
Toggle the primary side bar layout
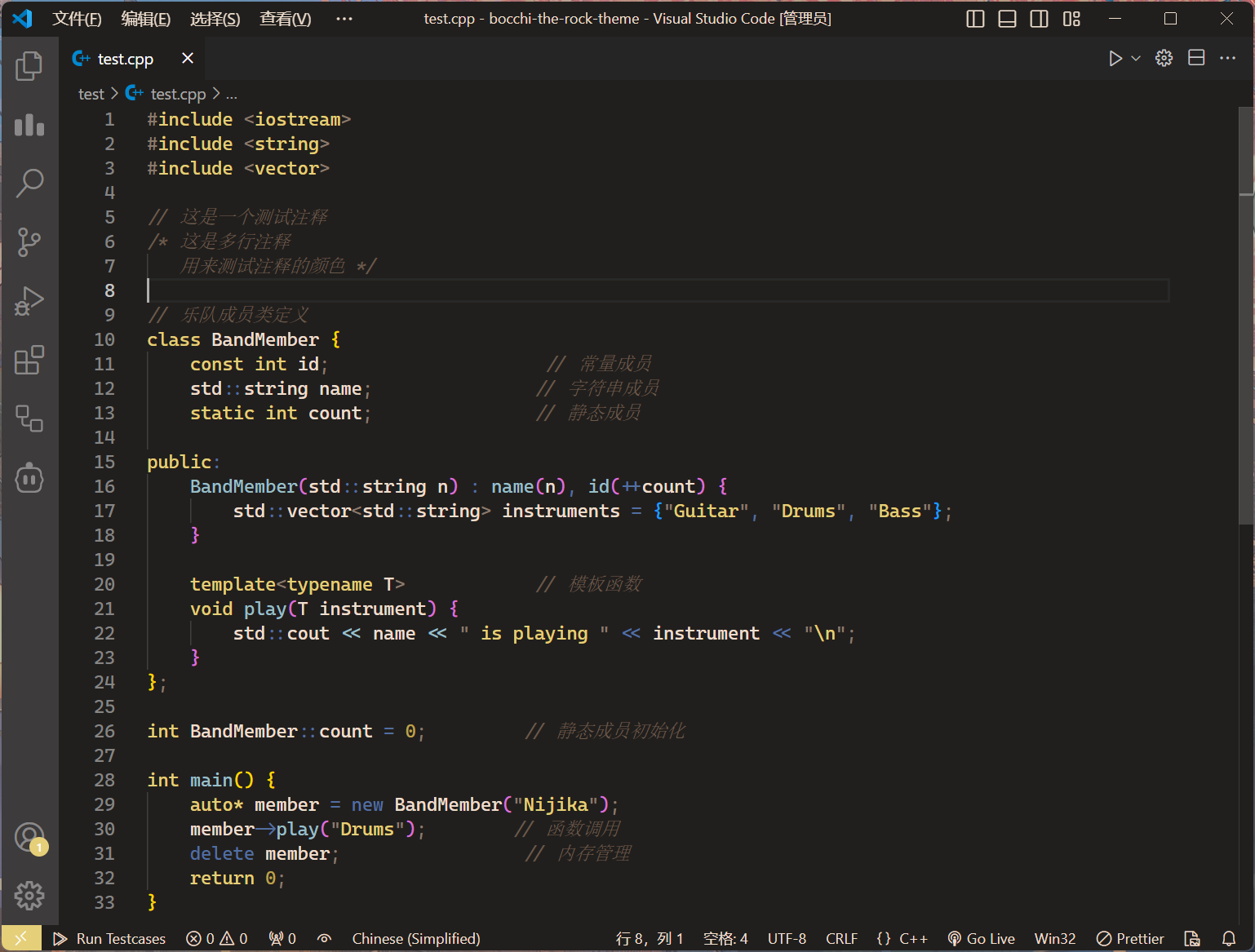[975, 19]
